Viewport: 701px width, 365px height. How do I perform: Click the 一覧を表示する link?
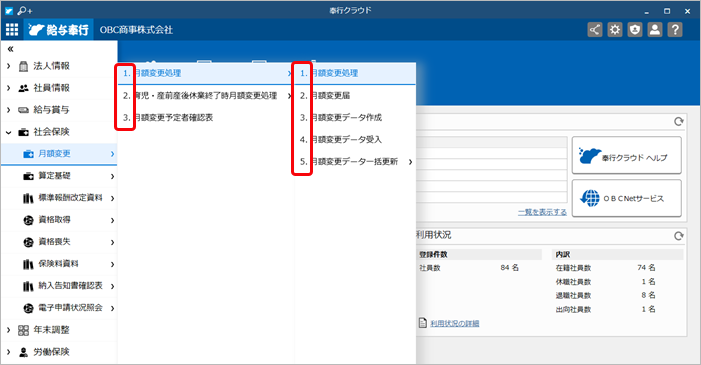(542, 212)
